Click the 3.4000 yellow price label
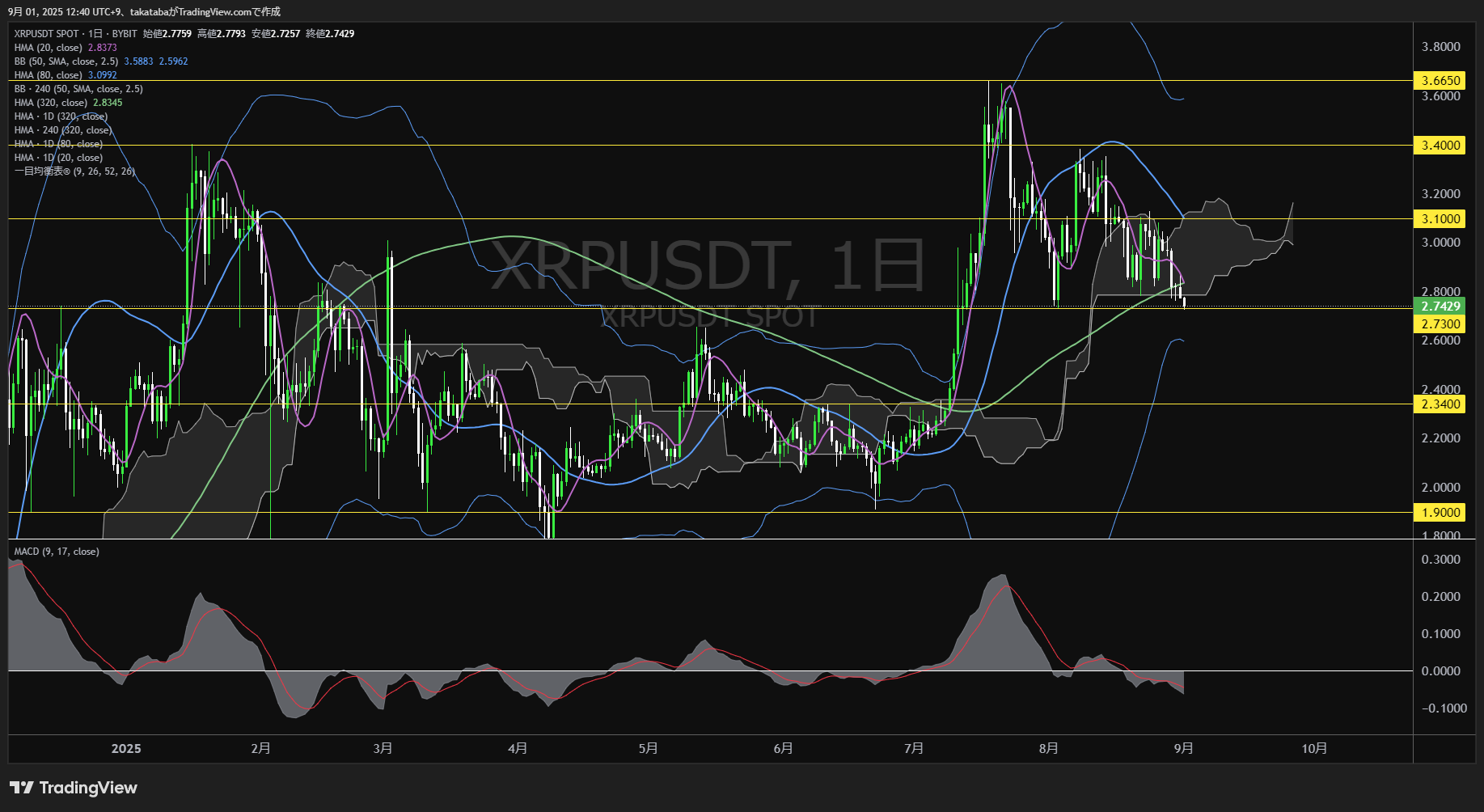 [1441, 145]
